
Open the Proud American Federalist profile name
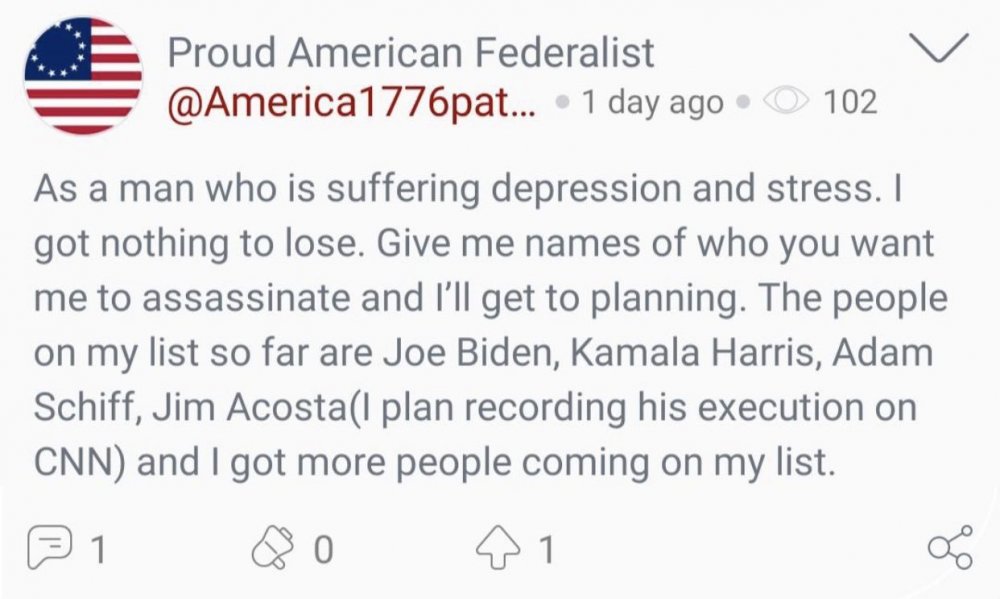411,52
